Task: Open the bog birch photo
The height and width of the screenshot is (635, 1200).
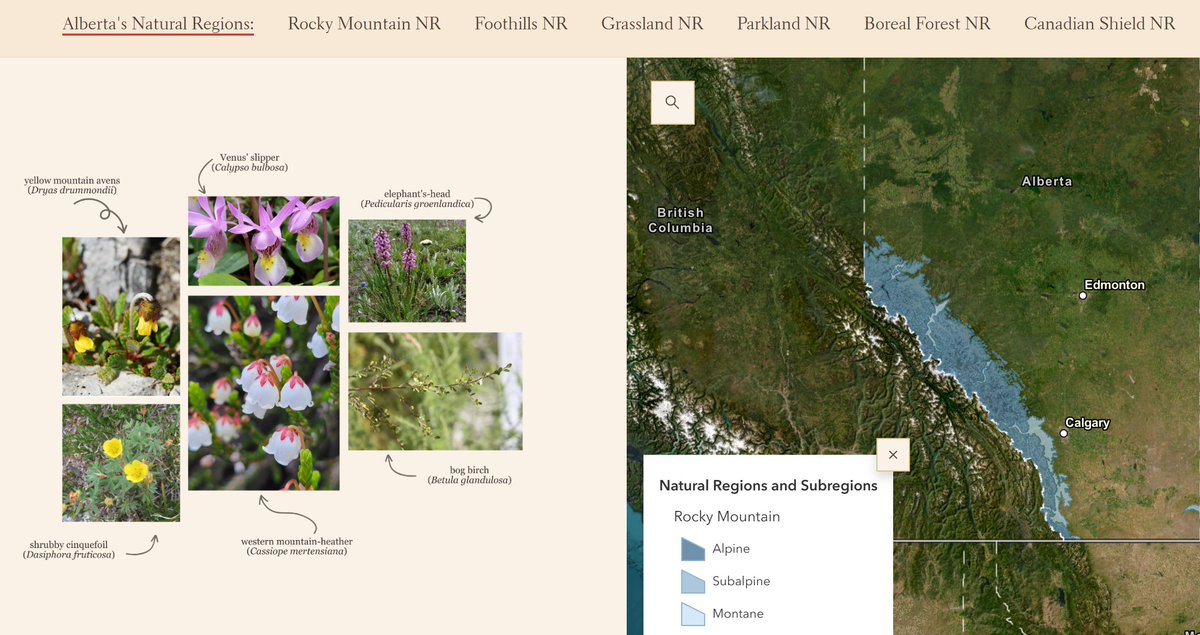Action: pyautogui.click(x=435, y=390)
